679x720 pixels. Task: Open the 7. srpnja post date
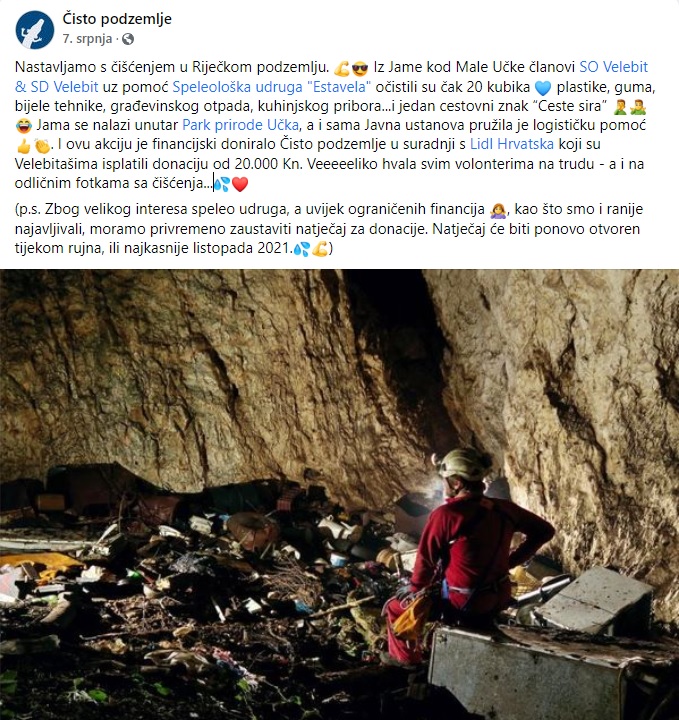click(87, 39)
